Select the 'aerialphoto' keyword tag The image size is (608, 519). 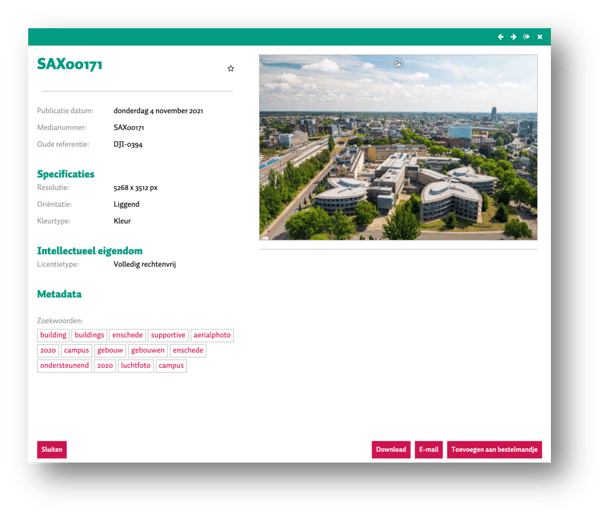click(x=212, y=335)
